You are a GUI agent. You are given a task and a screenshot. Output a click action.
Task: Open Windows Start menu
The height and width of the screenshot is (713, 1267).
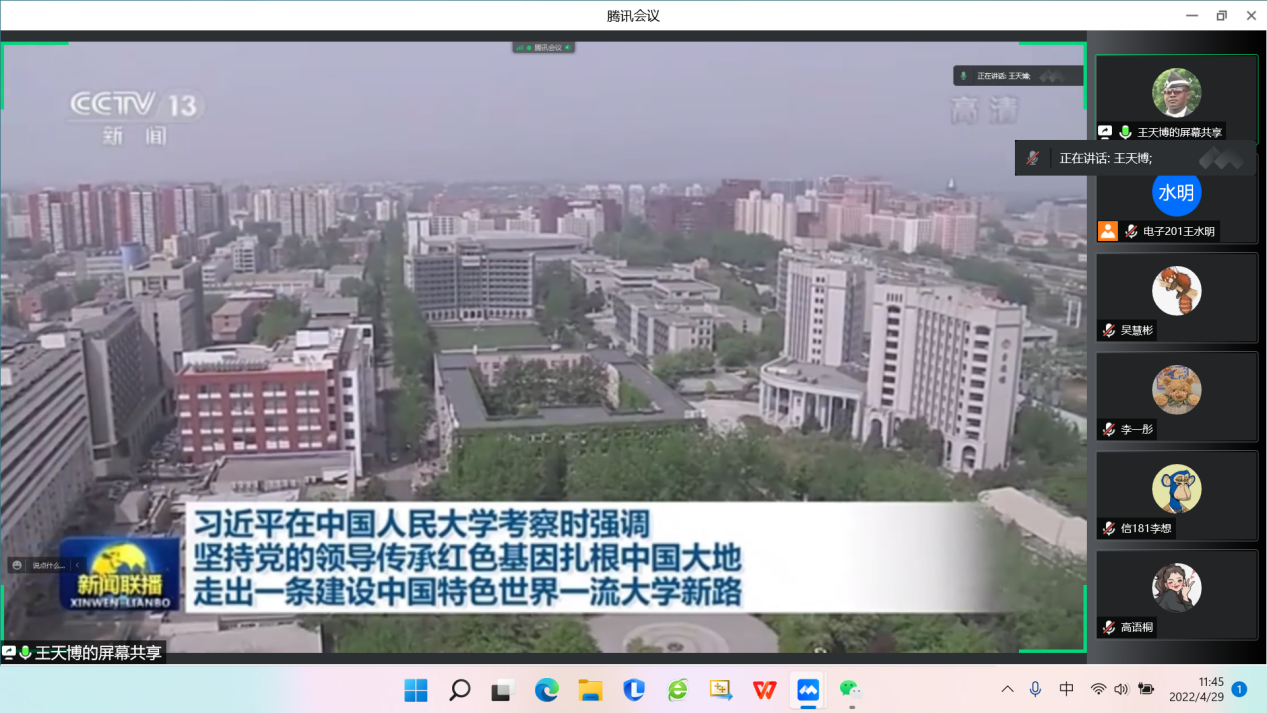[x=416, y=690]
